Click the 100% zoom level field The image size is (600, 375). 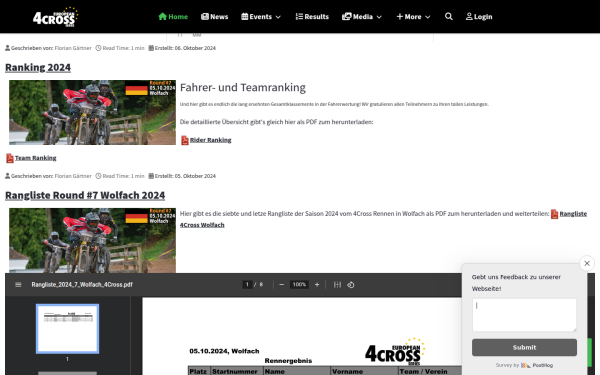coord(299,285)
